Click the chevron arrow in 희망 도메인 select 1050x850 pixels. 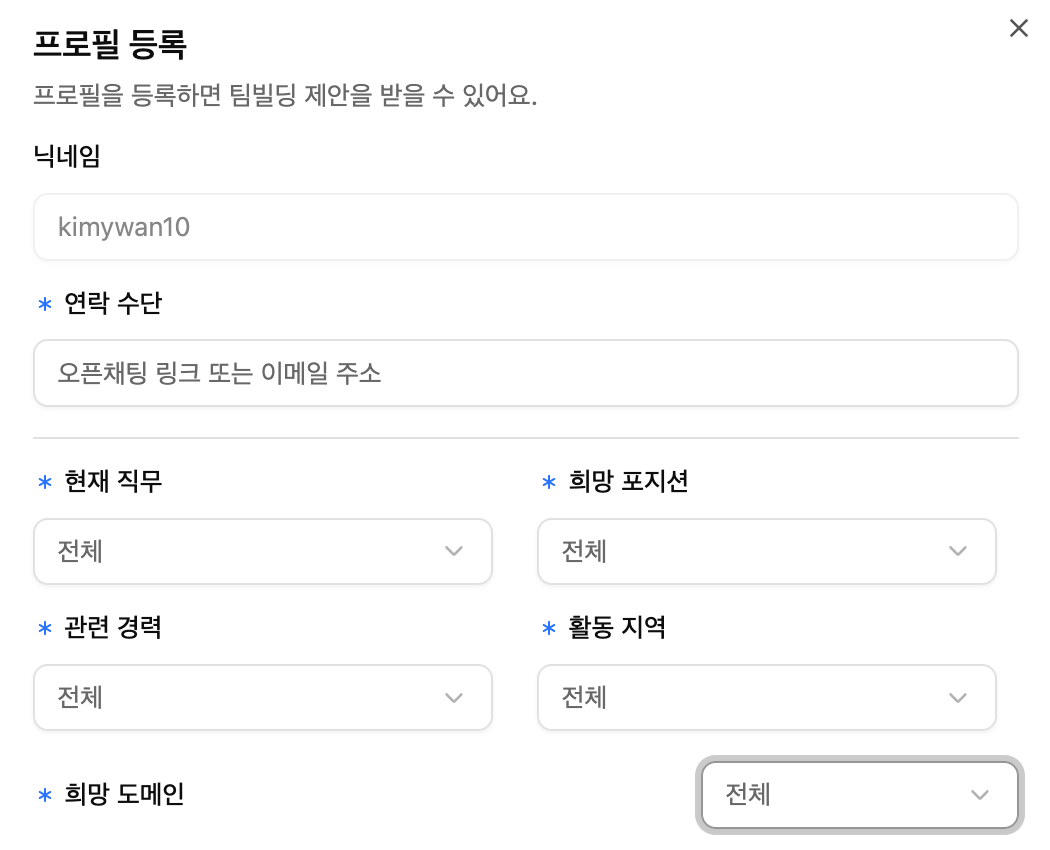click(980, 795)
